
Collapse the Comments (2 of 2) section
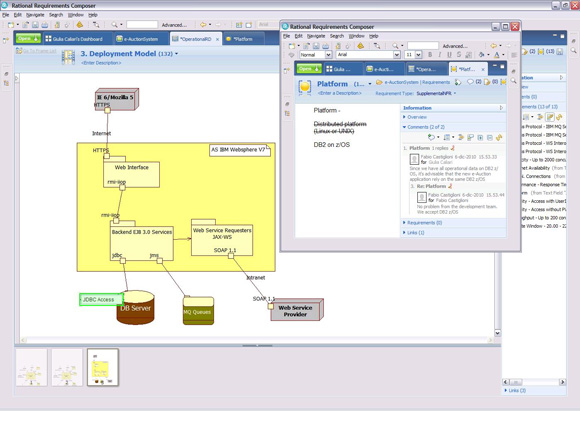click(404, 127)
